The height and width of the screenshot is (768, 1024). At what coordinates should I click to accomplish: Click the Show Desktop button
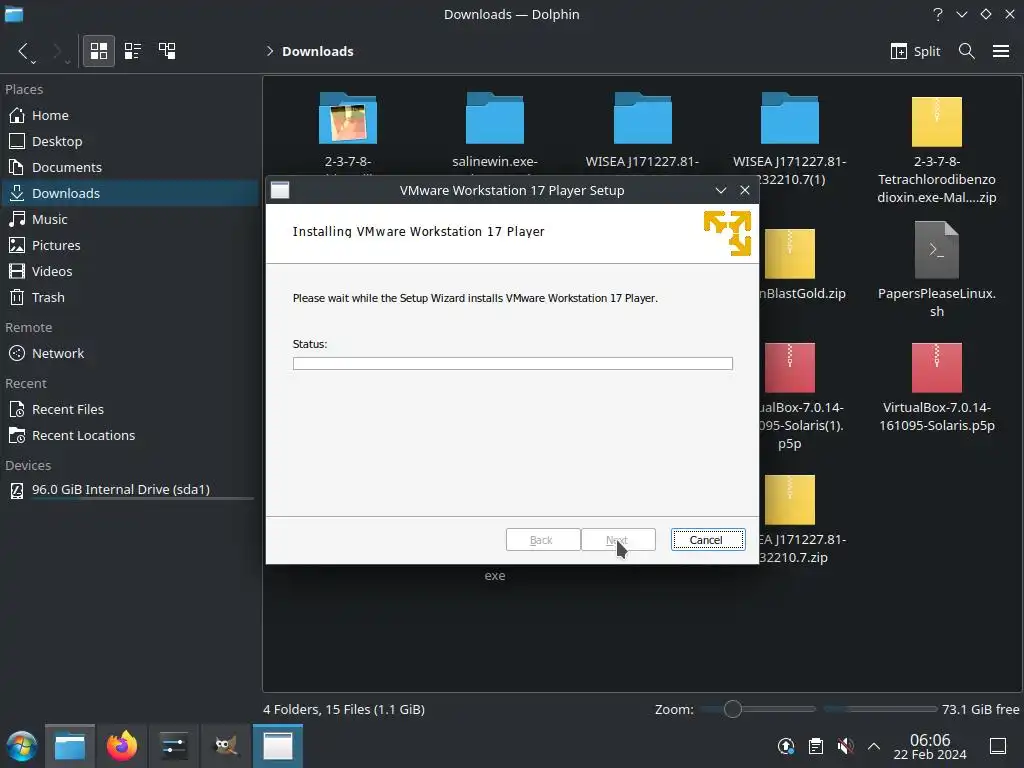click(998, 746)
